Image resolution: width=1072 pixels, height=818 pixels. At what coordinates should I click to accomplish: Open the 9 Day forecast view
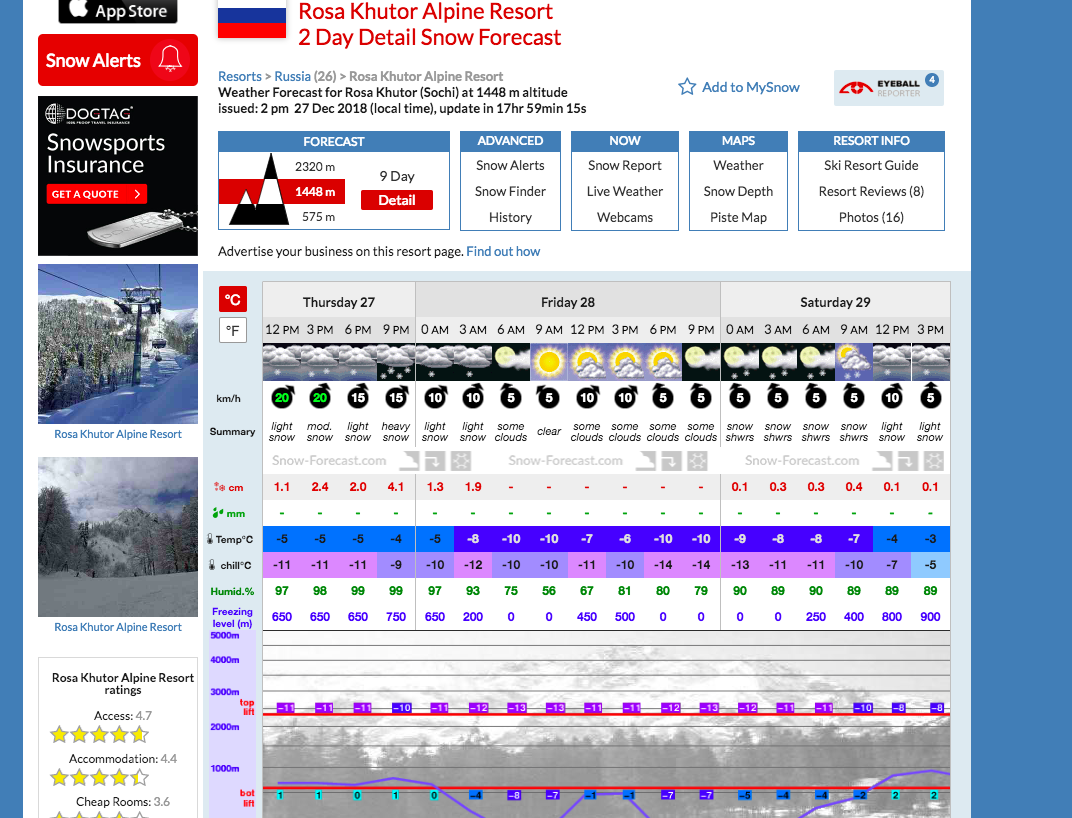[x=396, y=176]
